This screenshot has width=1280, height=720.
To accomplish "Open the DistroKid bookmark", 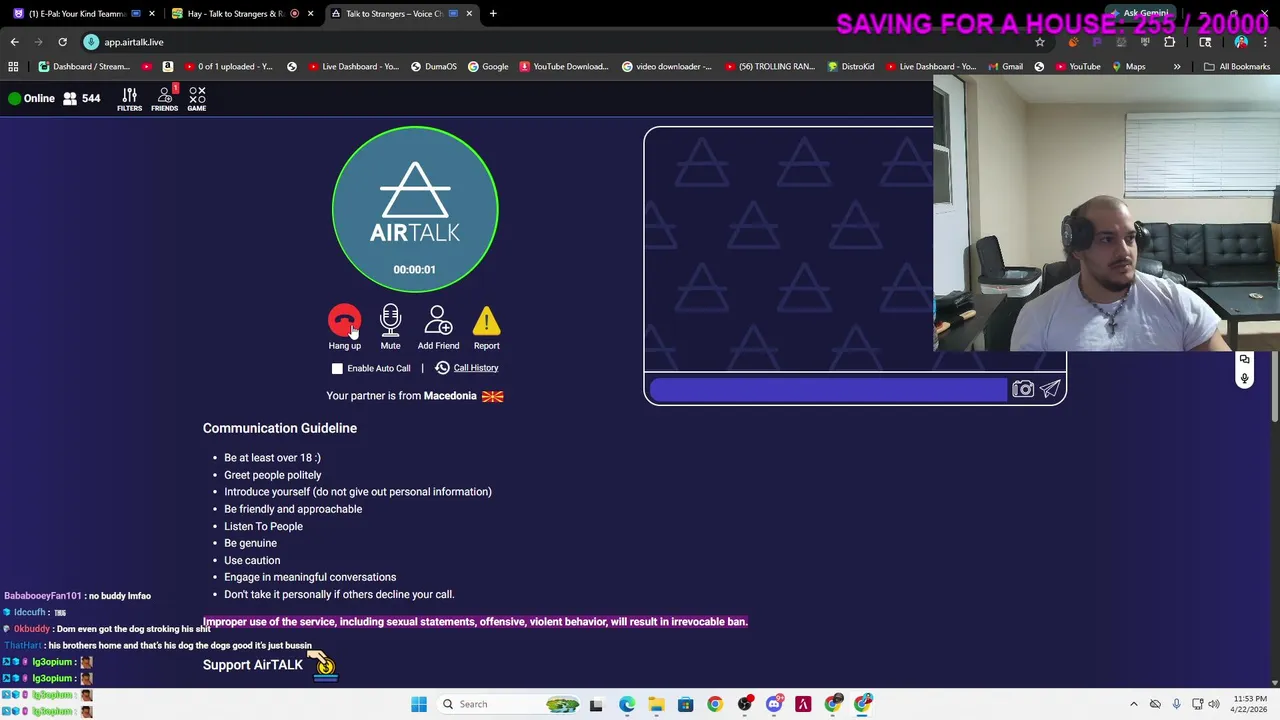I will (850, 66).
